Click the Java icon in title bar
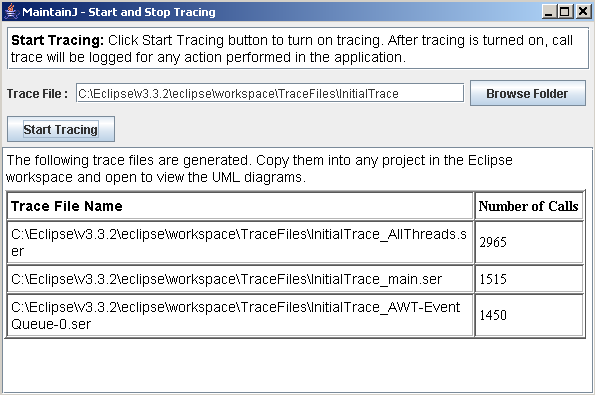The image size is (595, 395). [x=11, y=11]
